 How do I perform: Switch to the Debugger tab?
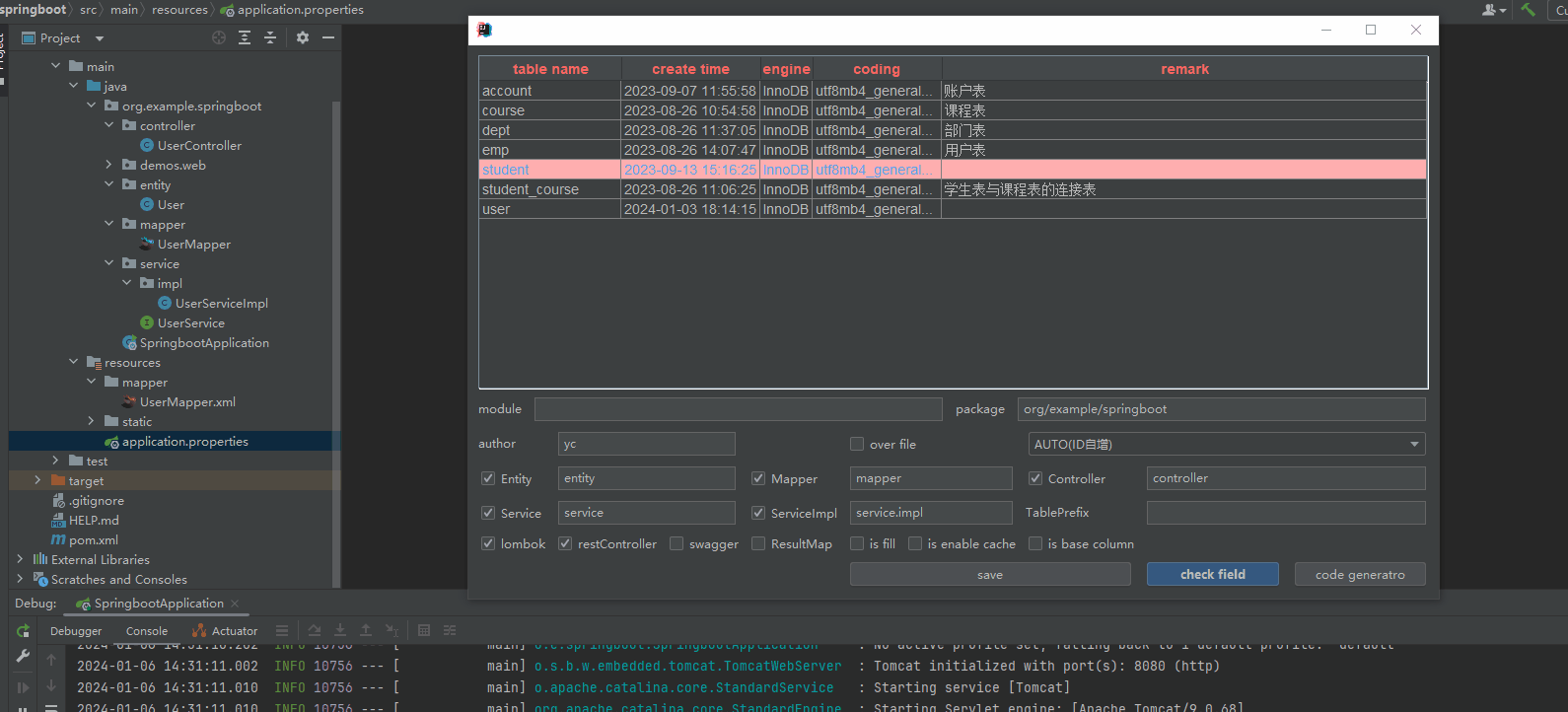pos(76,631)
